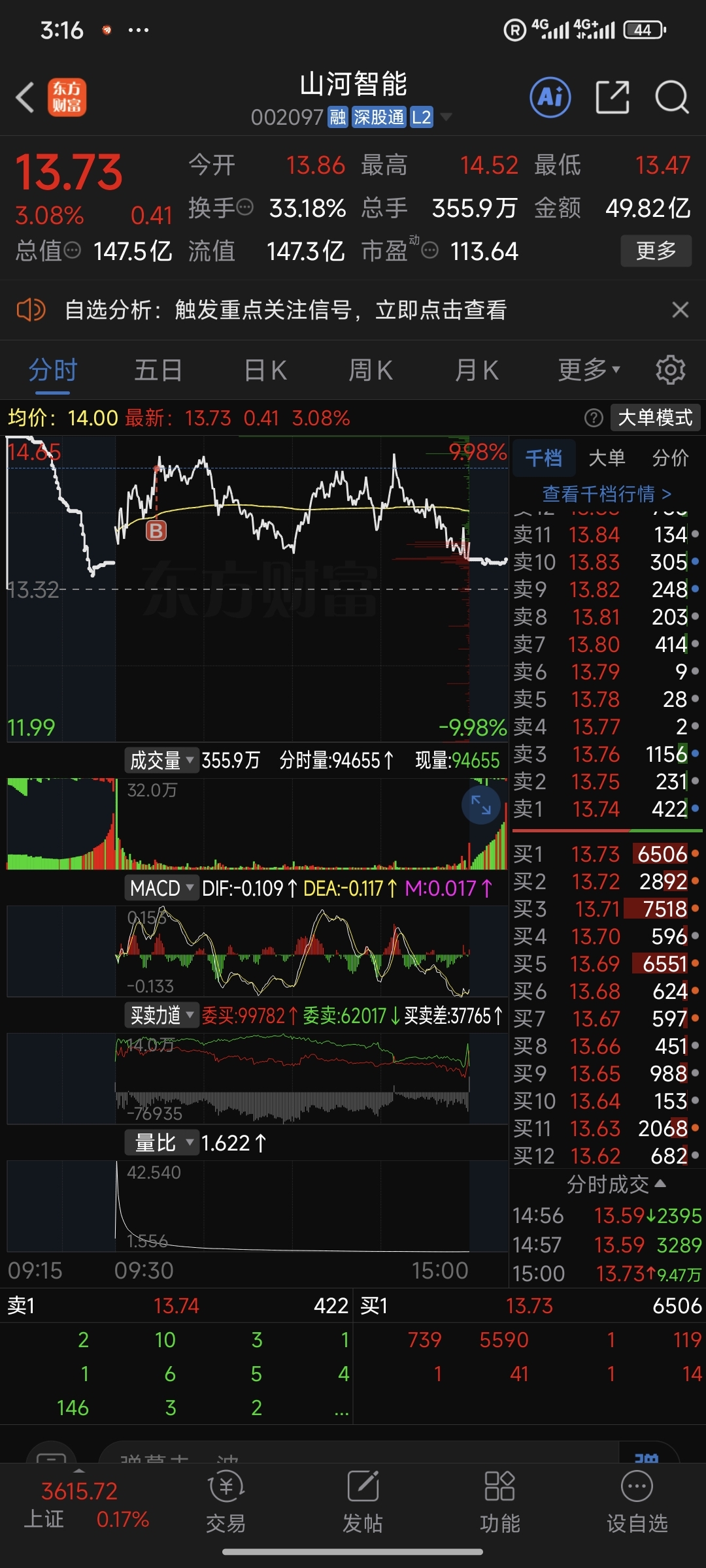Tap the question mark help icon
This screenshot has width=706, height=1568.
click(593, 417)
